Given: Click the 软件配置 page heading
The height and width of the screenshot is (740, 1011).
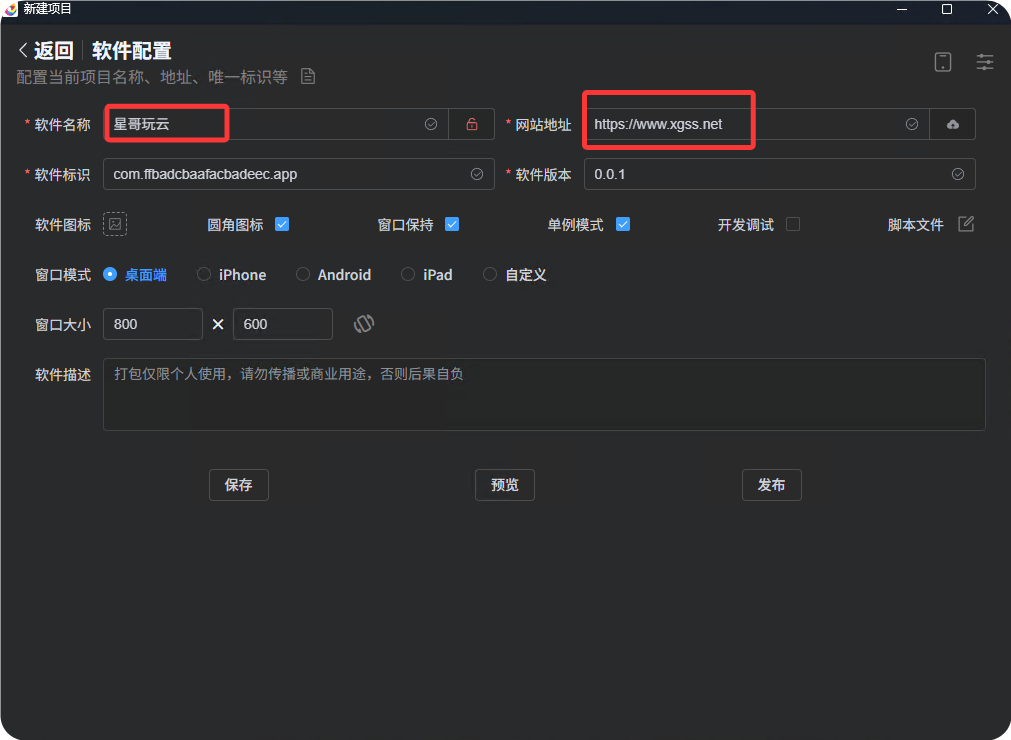Looking at the screenshot, I should (132, 50).
